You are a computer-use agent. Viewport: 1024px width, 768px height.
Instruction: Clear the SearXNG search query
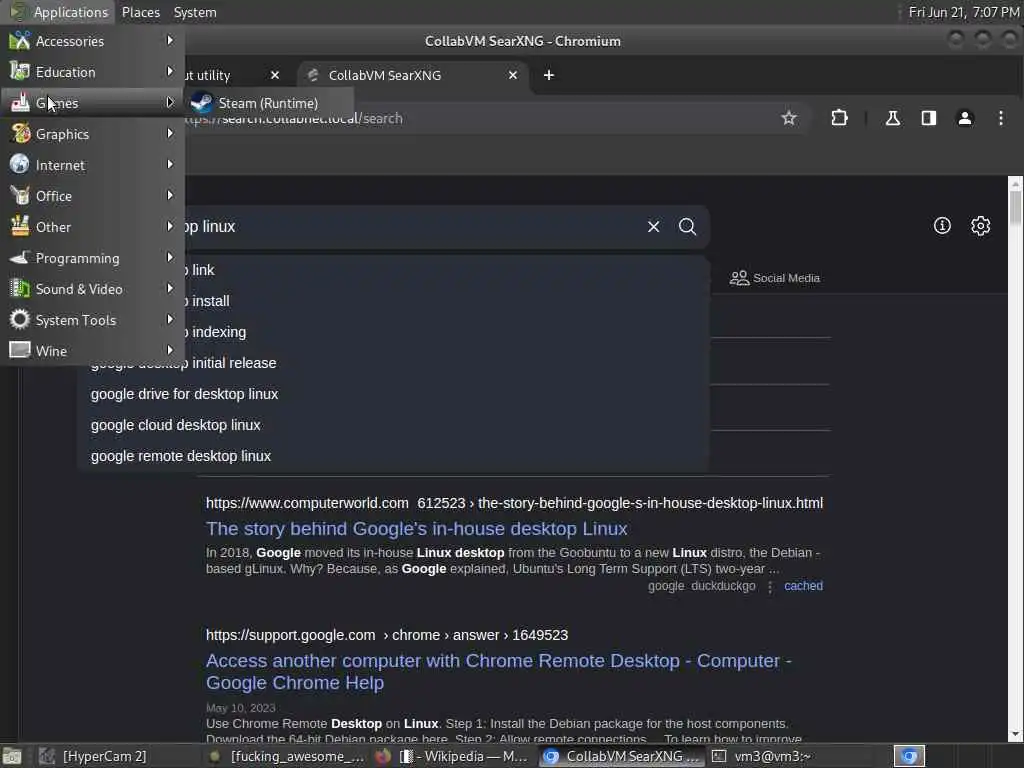(x=653, y=227)
